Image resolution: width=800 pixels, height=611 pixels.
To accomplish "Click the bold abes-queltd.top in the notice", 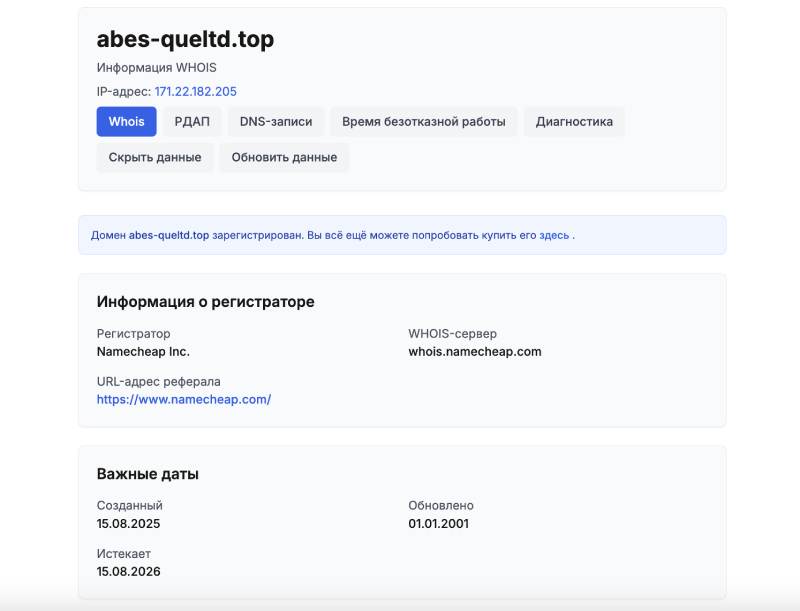I will click(x=169, y=236).
